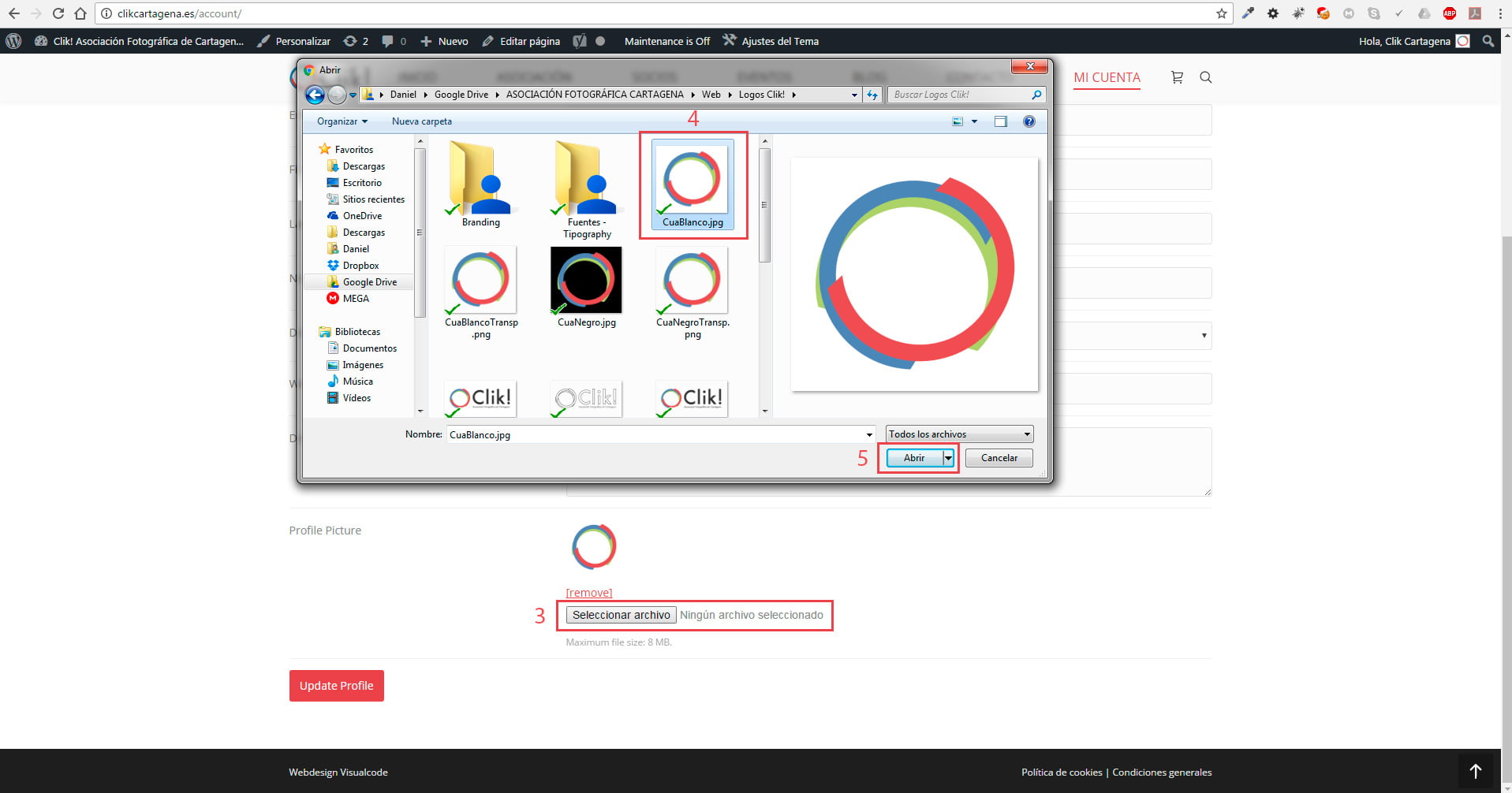Bookmark this page with the star icon

coord(1221,13)
